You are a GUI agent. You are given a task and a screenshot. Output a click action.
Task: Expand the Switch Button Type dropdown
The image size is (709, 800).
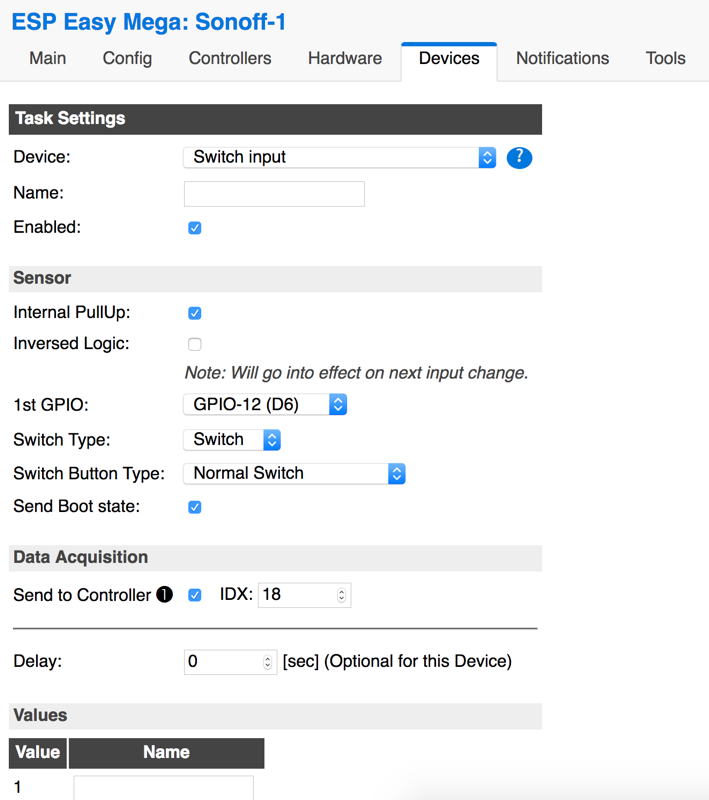click(x=294, y=473)
